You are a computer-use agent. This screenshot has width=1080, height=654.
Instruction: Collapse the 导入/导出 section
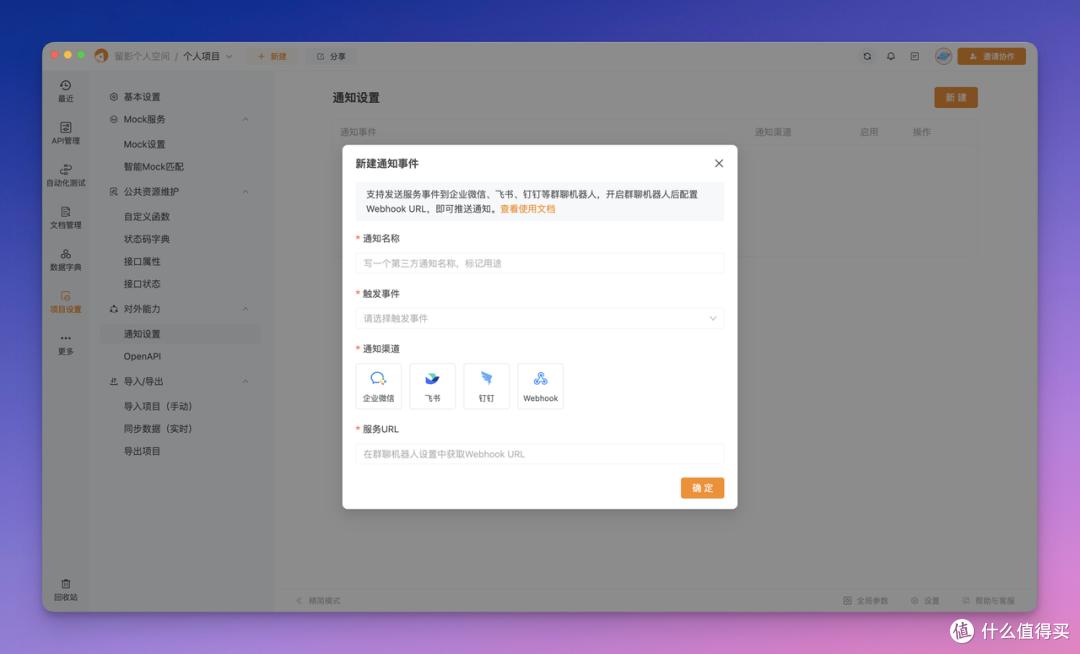click(x=245, y=381)
